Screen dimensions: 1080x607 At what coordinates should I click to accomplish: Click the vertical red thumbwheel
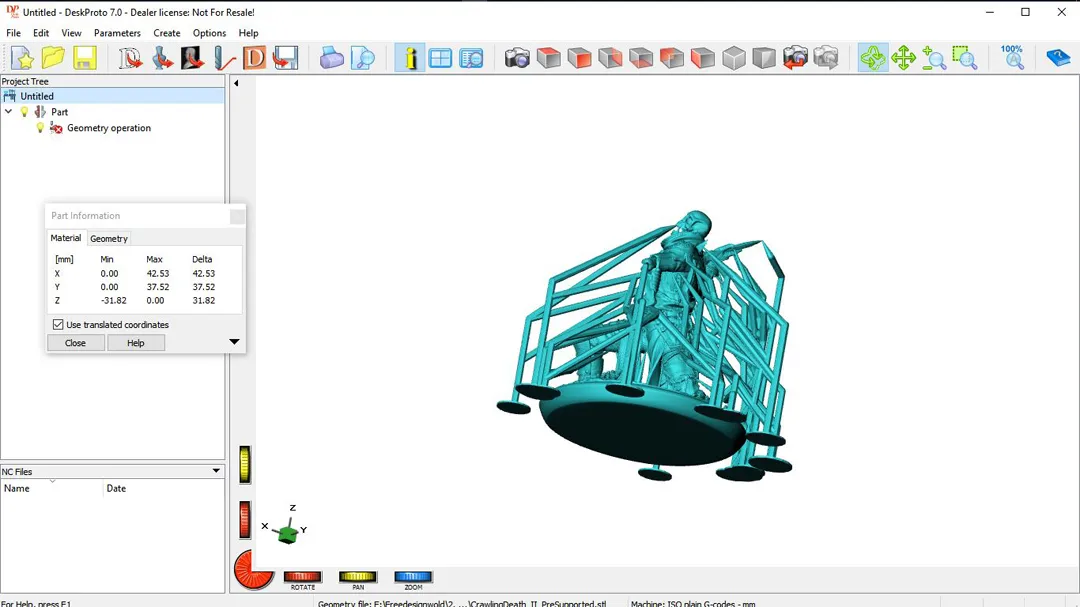coord(245,519)
